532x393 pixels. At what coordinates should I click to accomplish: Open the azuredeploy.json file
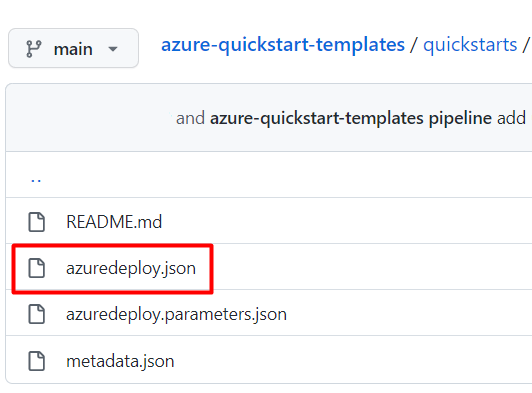[x=131, y=268]
